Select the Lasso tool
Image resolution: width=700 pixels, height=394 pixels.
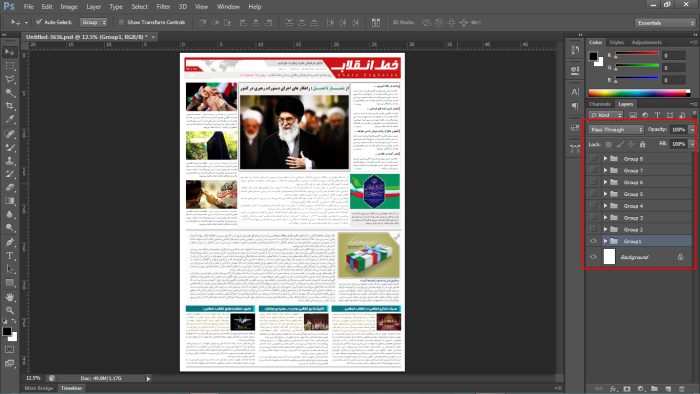9,79
